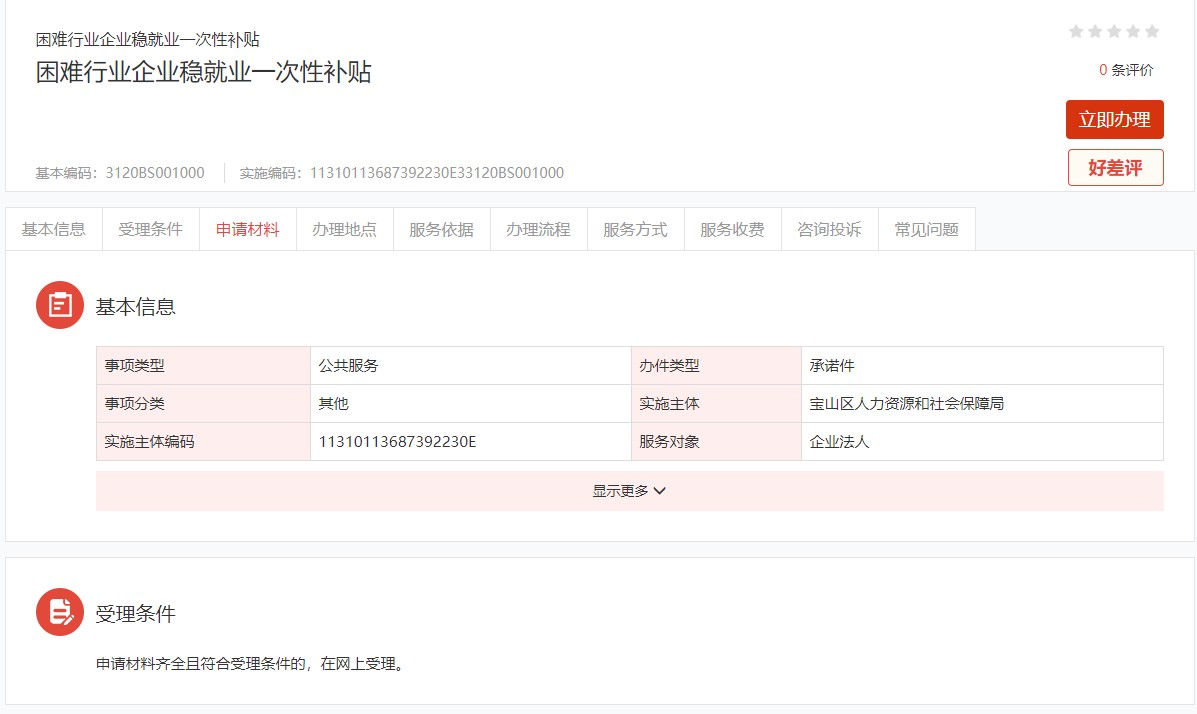Open the 办理地点 tab
This screenshot has width=1197, height=714.
345,229
